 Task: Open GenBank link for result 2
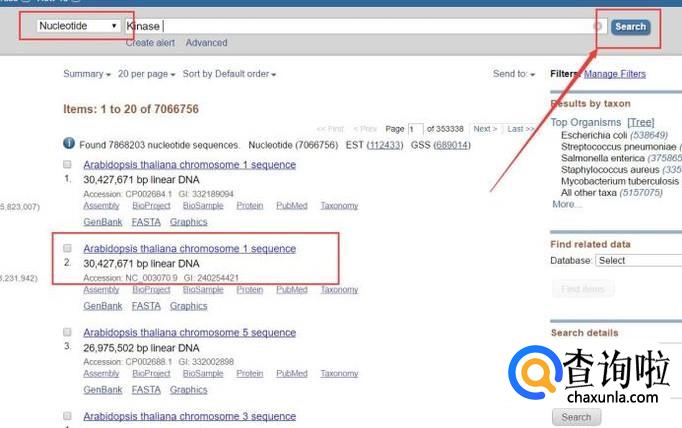tap(103, 306)
